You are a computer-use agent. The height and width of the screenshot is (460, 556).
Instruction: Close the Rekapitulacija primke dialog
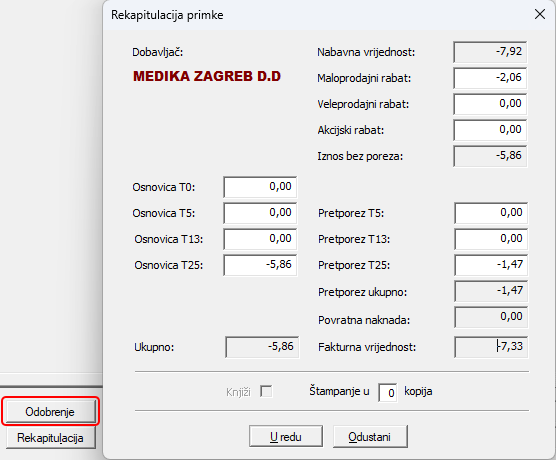[540, 15]
